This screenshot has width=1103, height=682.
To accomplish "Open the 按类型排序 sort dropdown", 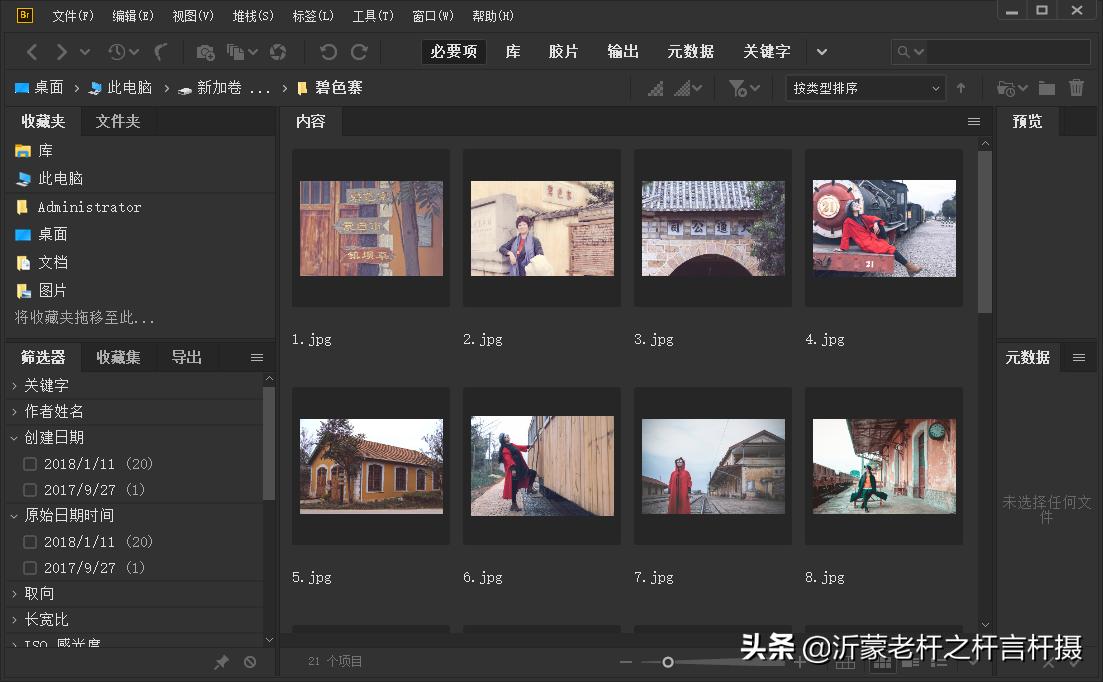I will click(x=865, y=88).
